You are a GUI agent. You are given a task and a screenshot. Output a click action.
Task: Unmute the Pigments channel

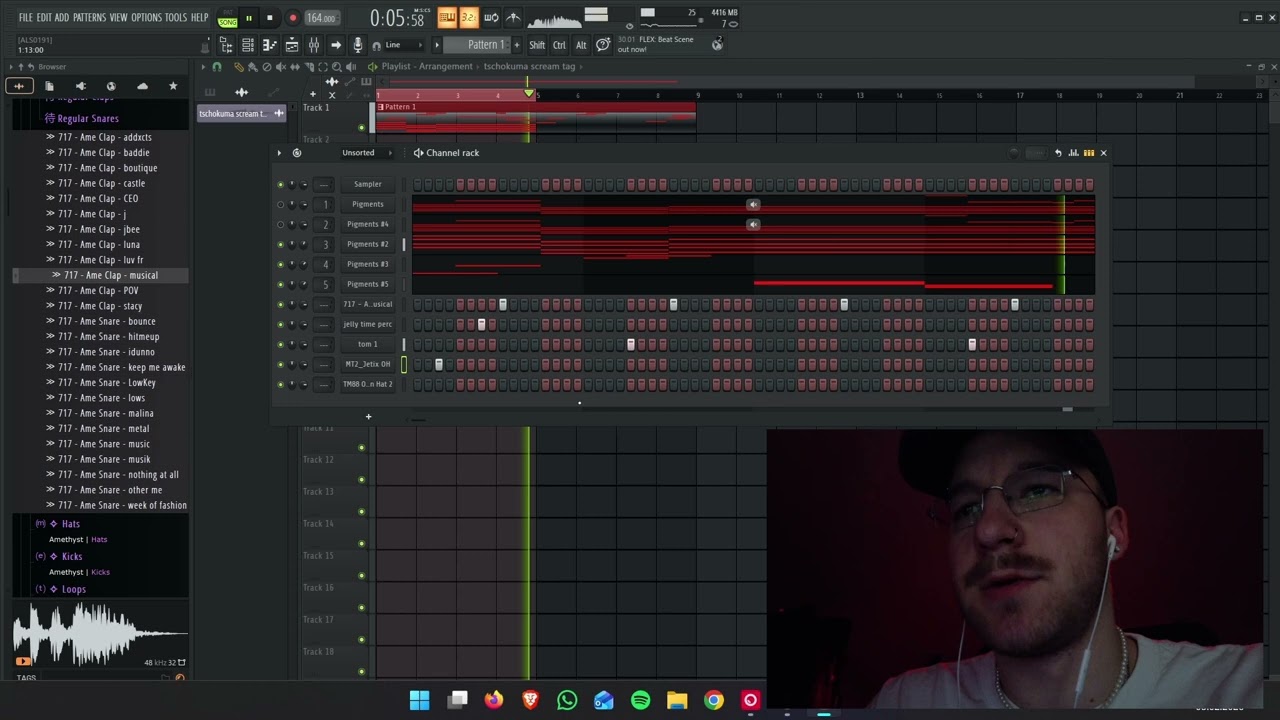280,204
